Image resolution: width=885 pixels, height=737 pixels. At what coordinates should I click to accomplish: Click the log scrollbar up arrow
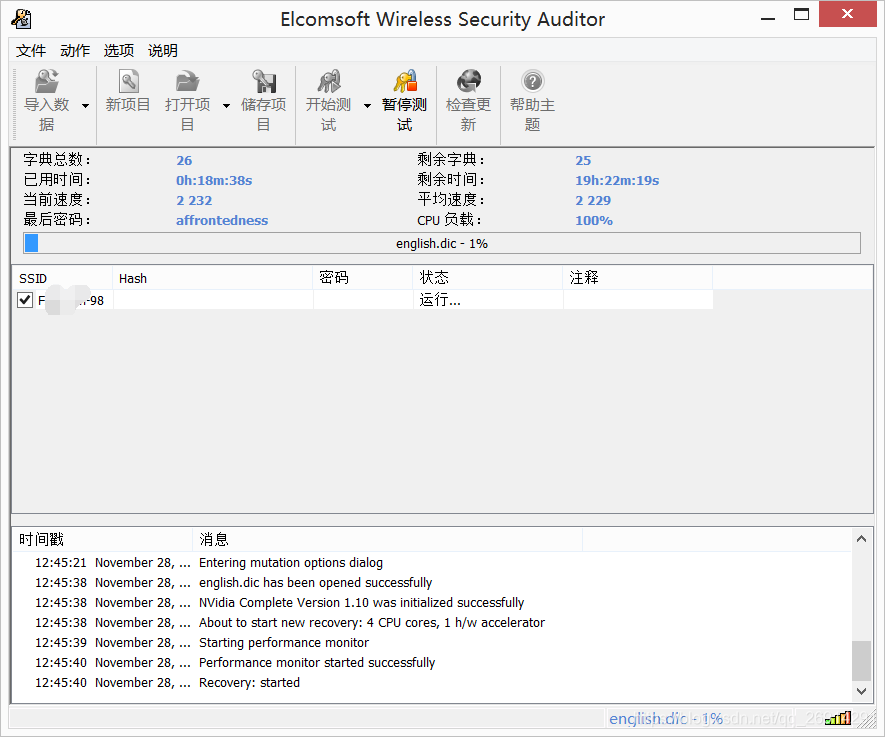pyautogui.click(x=861, y=539)
